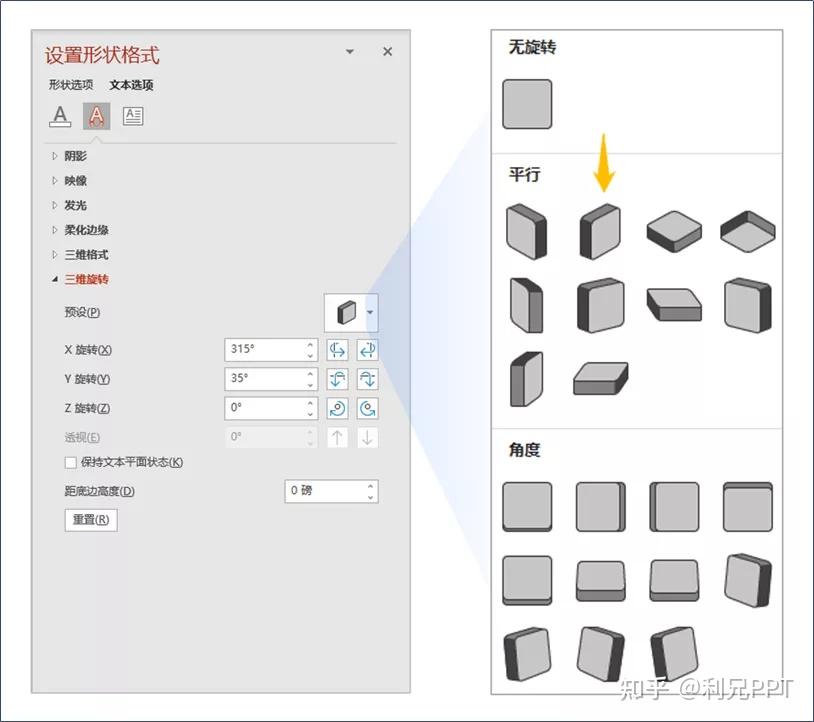Select the Text Fill & Outline icon
This screenshot has width=814, height=722.
pos(60,115)
